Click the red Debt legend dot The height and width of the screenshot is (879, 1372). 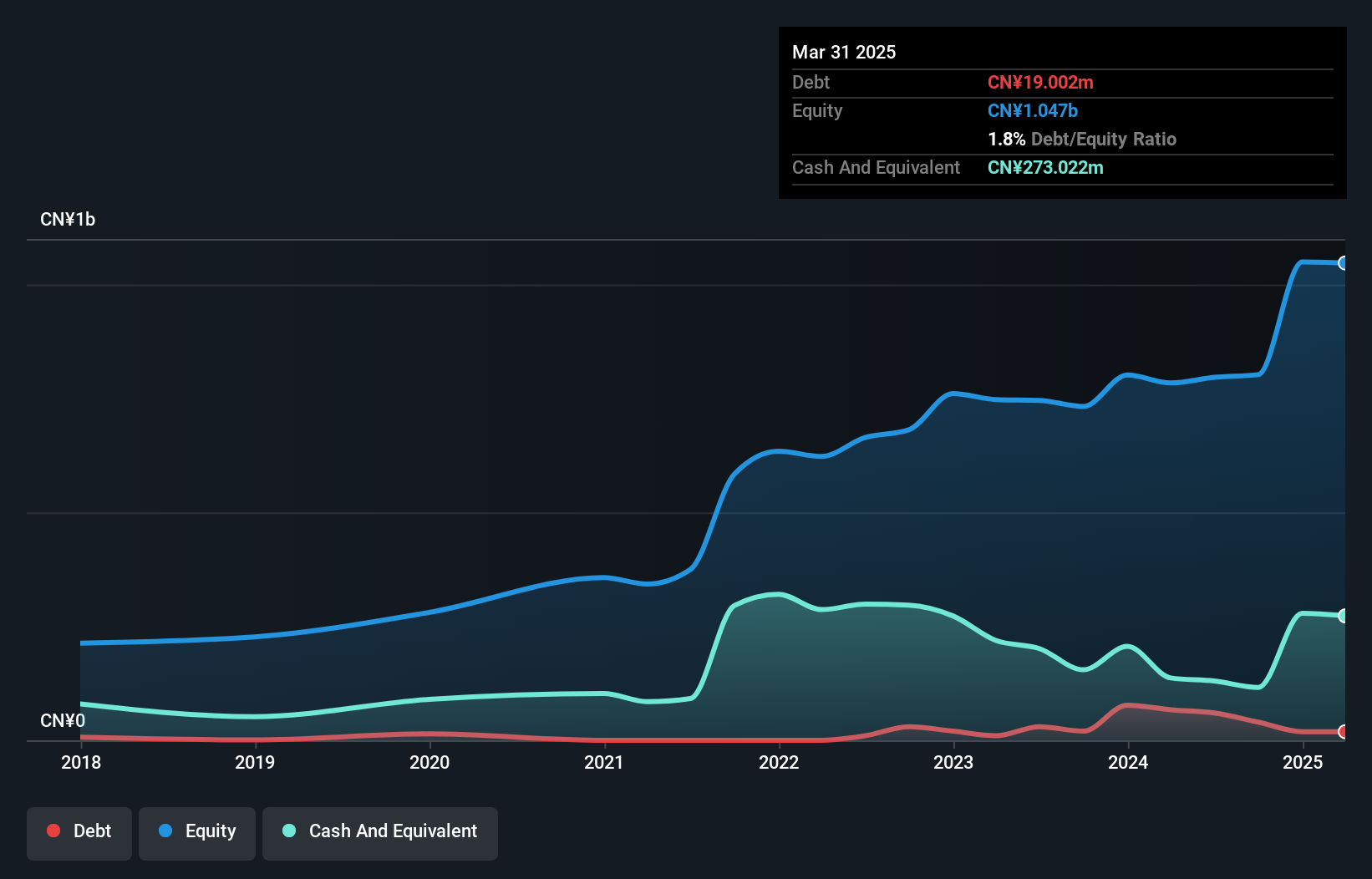[x=53, y=831]
